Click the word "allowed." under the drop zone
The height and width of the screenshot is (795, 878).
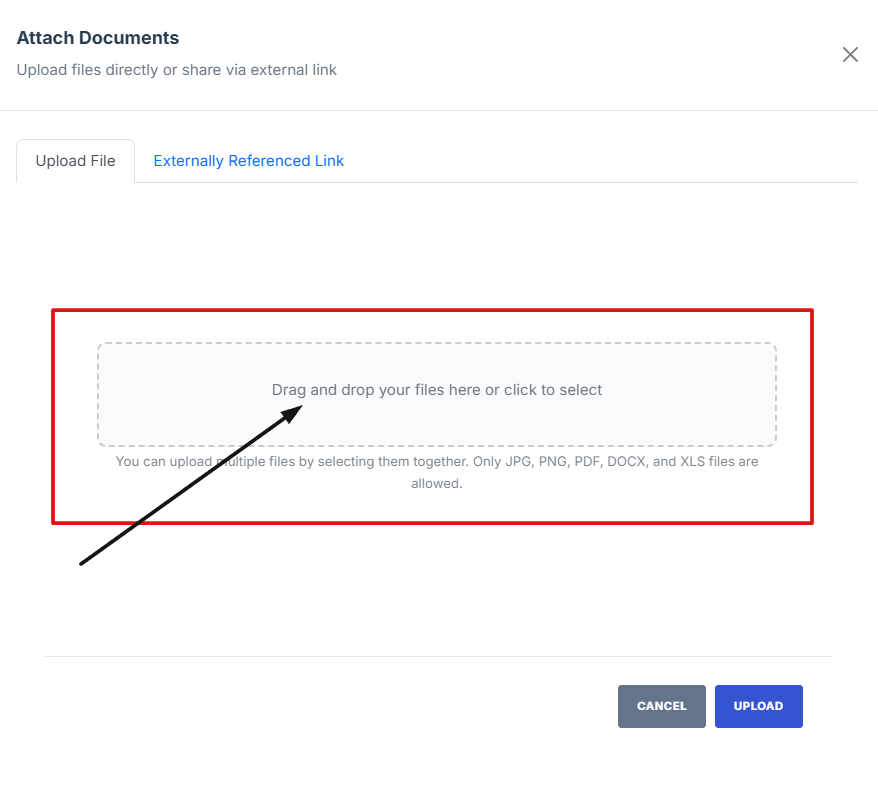(x=436, y=483)
